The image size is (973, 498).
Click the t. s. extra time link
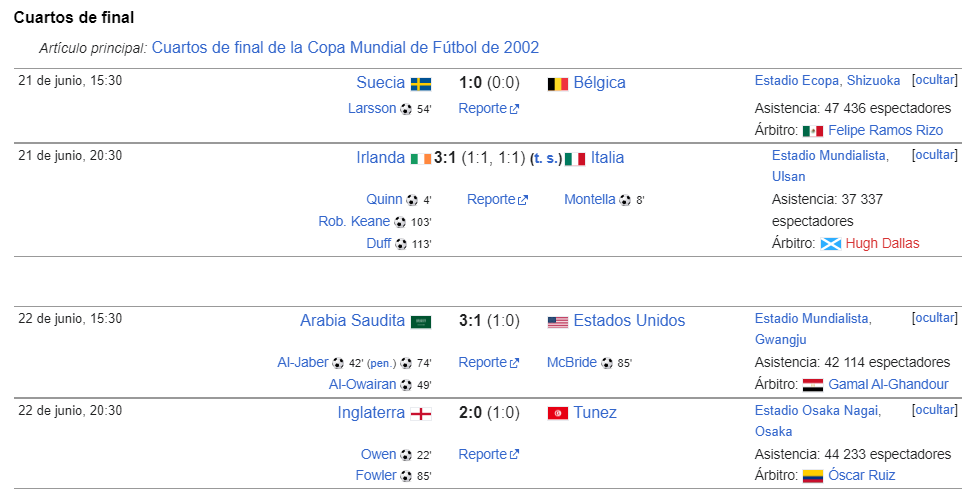tap(547, 159)
